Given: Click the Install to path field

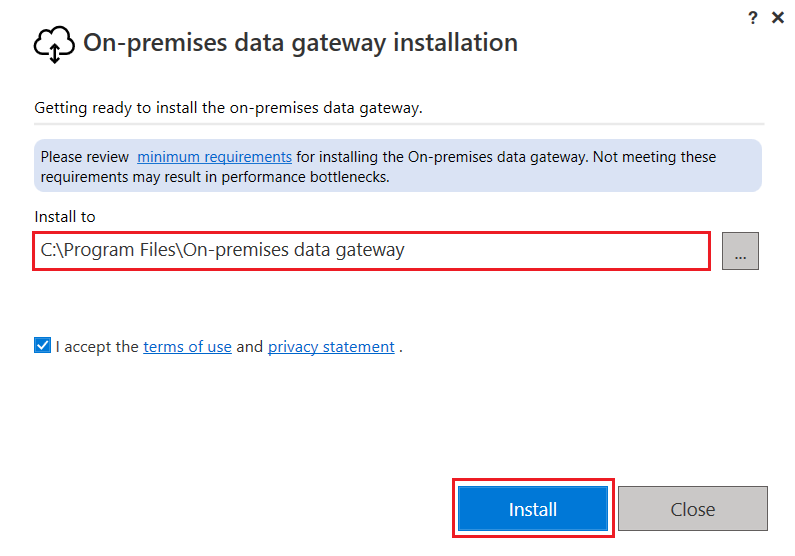Looking at the screenshot, I should [x=371, y=251].
